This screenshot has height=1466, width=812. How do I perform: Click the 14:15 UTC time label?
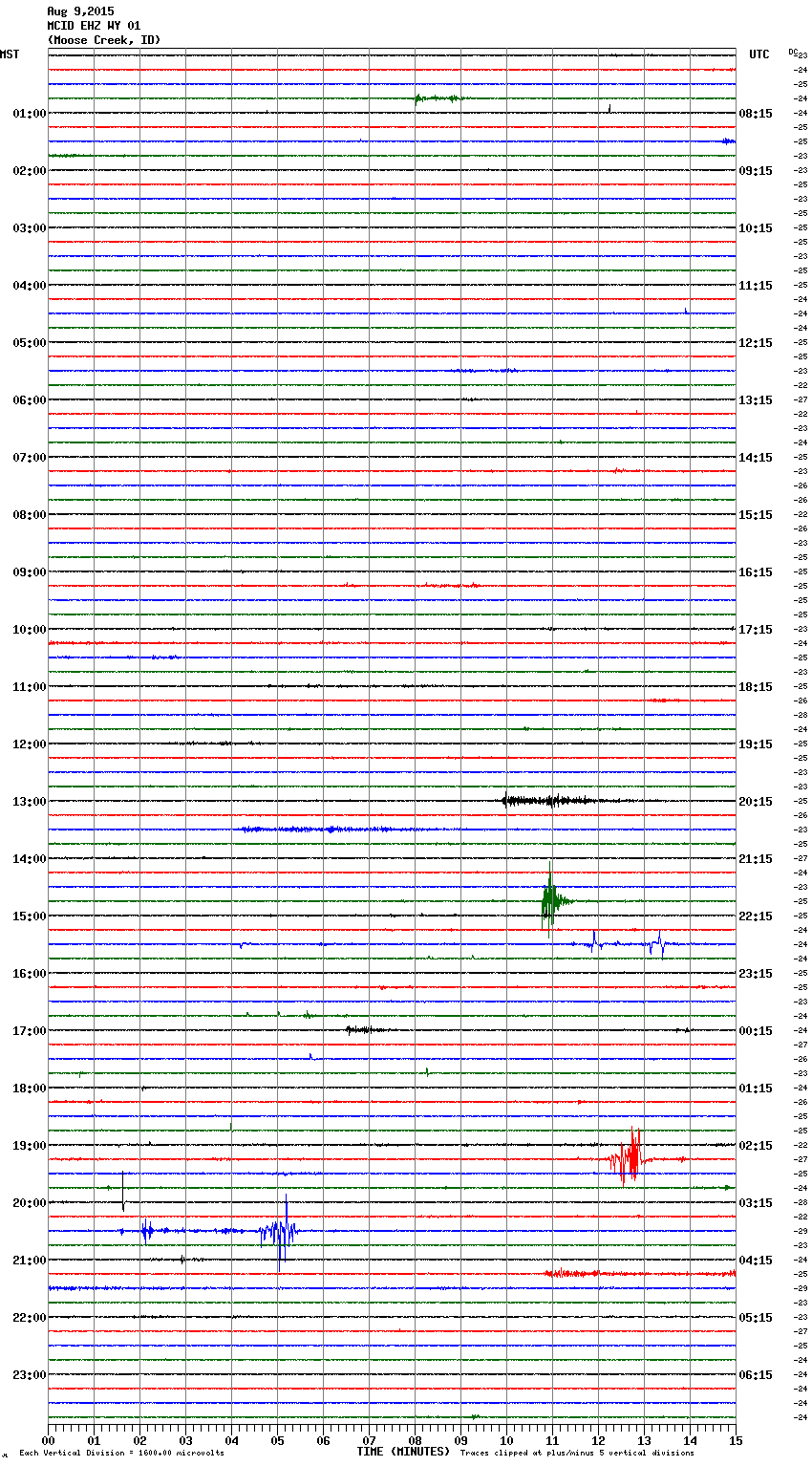756,457
